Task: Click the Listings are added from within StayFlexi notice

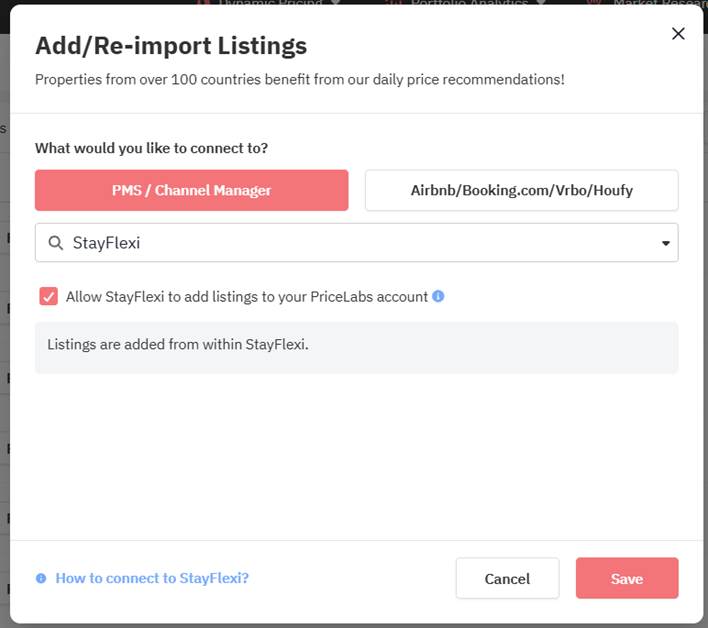Action: (x=356, y=347)
